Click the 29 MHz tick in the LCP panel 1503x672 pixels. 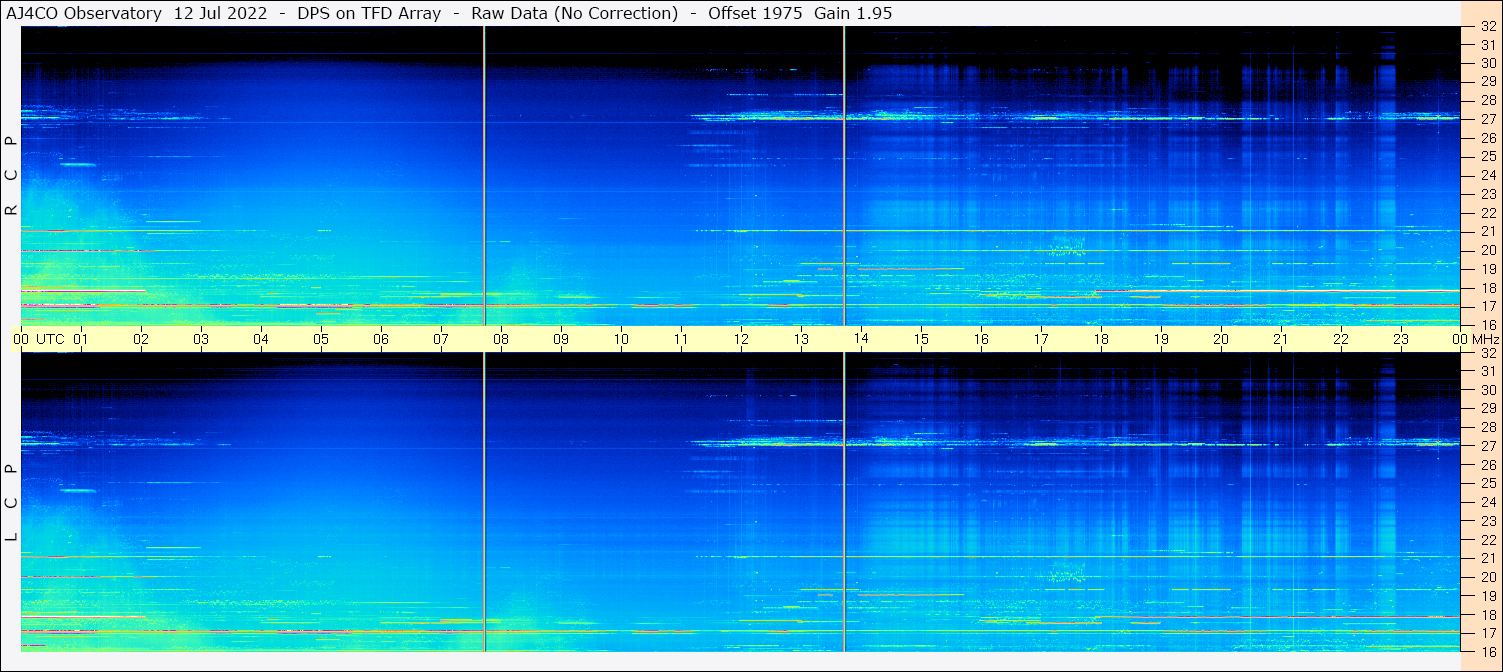click(x=1488, y=408)
